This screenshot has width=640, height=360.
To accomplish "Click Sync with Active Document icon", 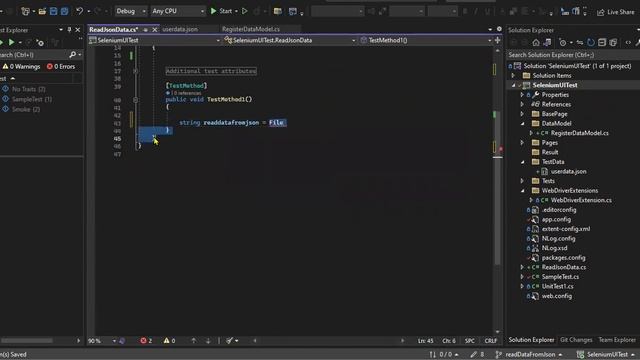I will 580,42.
